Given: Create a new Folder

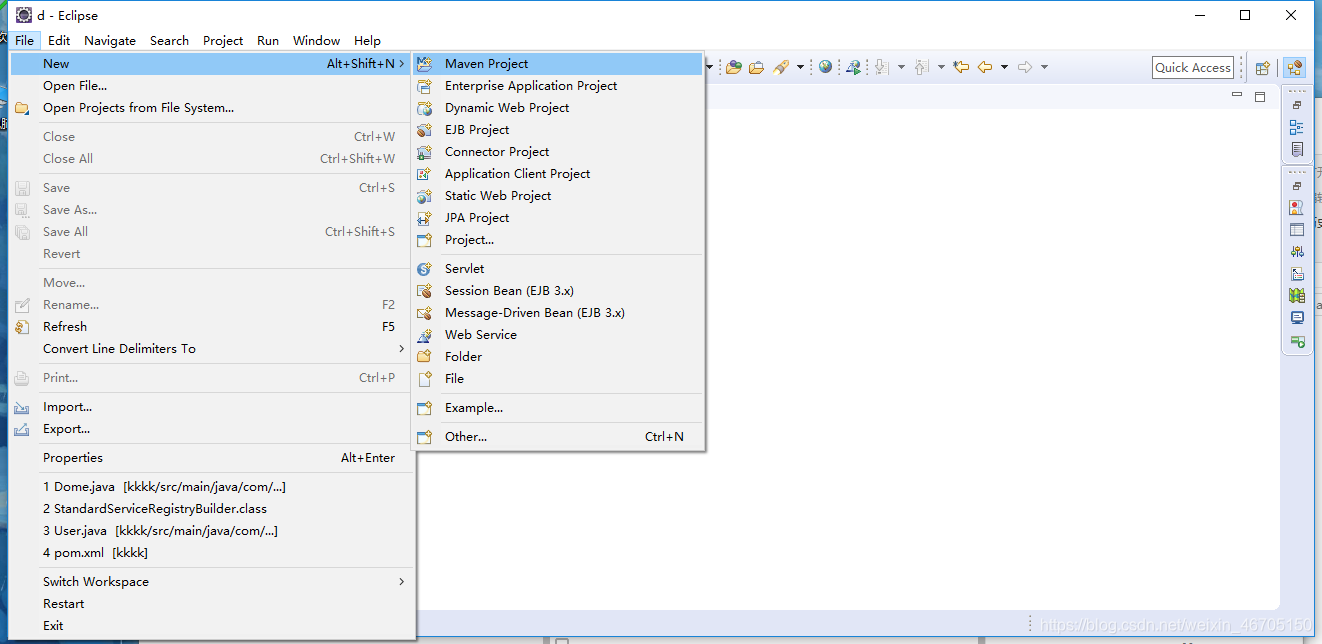Looking at the screenshot, I should (x=558, y=357).
